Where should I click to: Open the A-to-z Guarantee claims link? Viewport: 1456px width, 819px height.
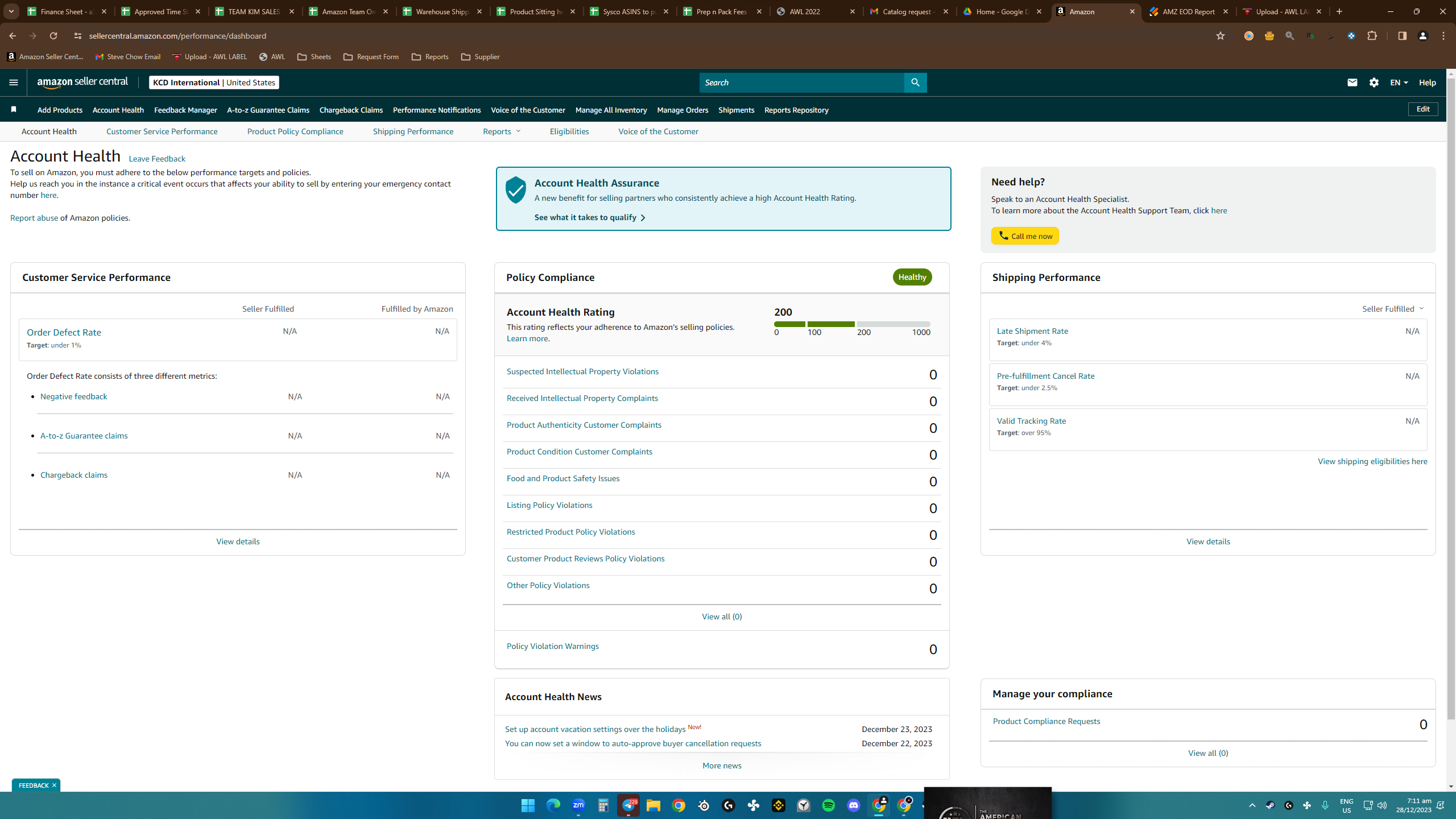coord(84,436)
